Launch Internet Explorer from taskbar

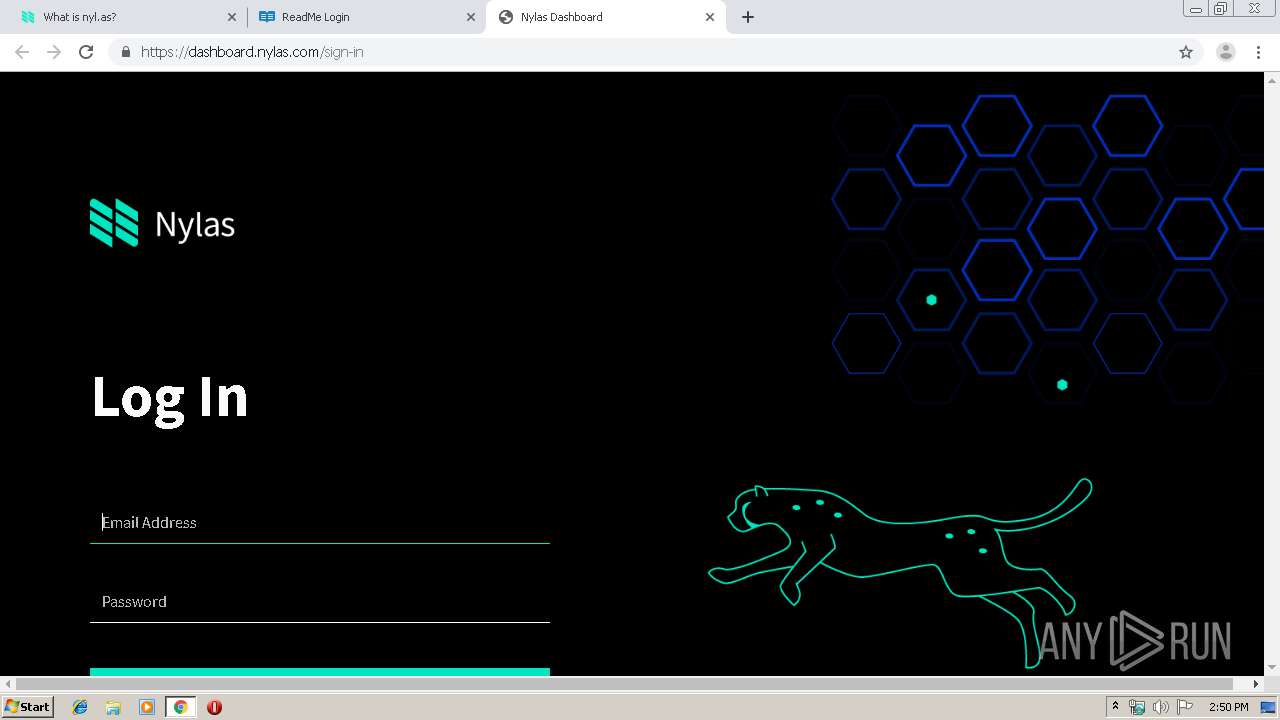[80, 707]
